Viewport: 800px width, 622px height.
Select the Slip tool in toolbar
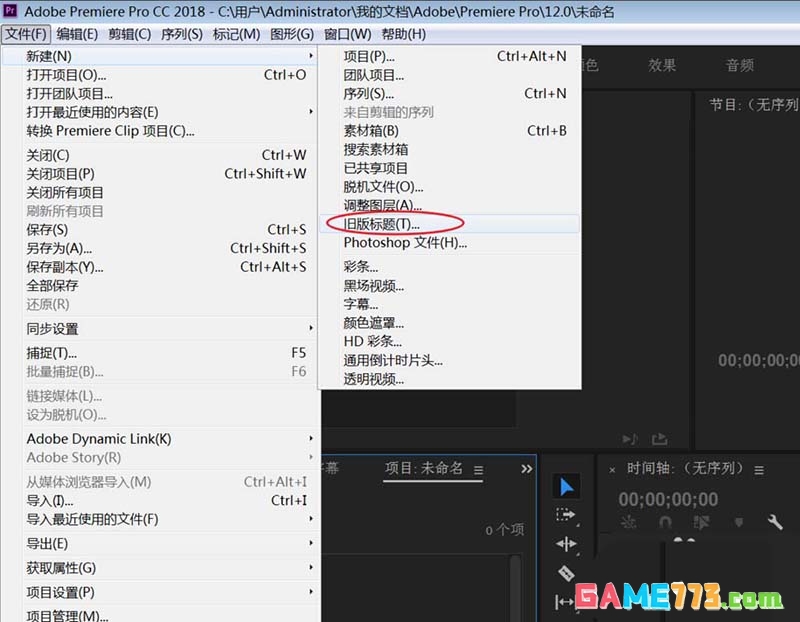click(x=564, y=602)
